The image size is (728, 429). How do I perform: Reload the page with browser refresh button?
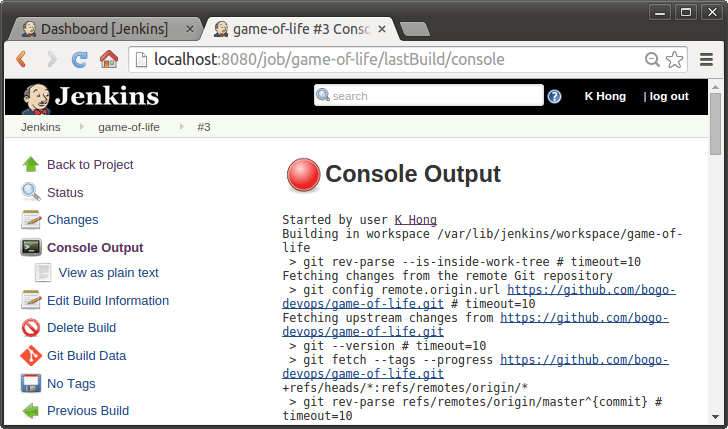click(79, 59)
